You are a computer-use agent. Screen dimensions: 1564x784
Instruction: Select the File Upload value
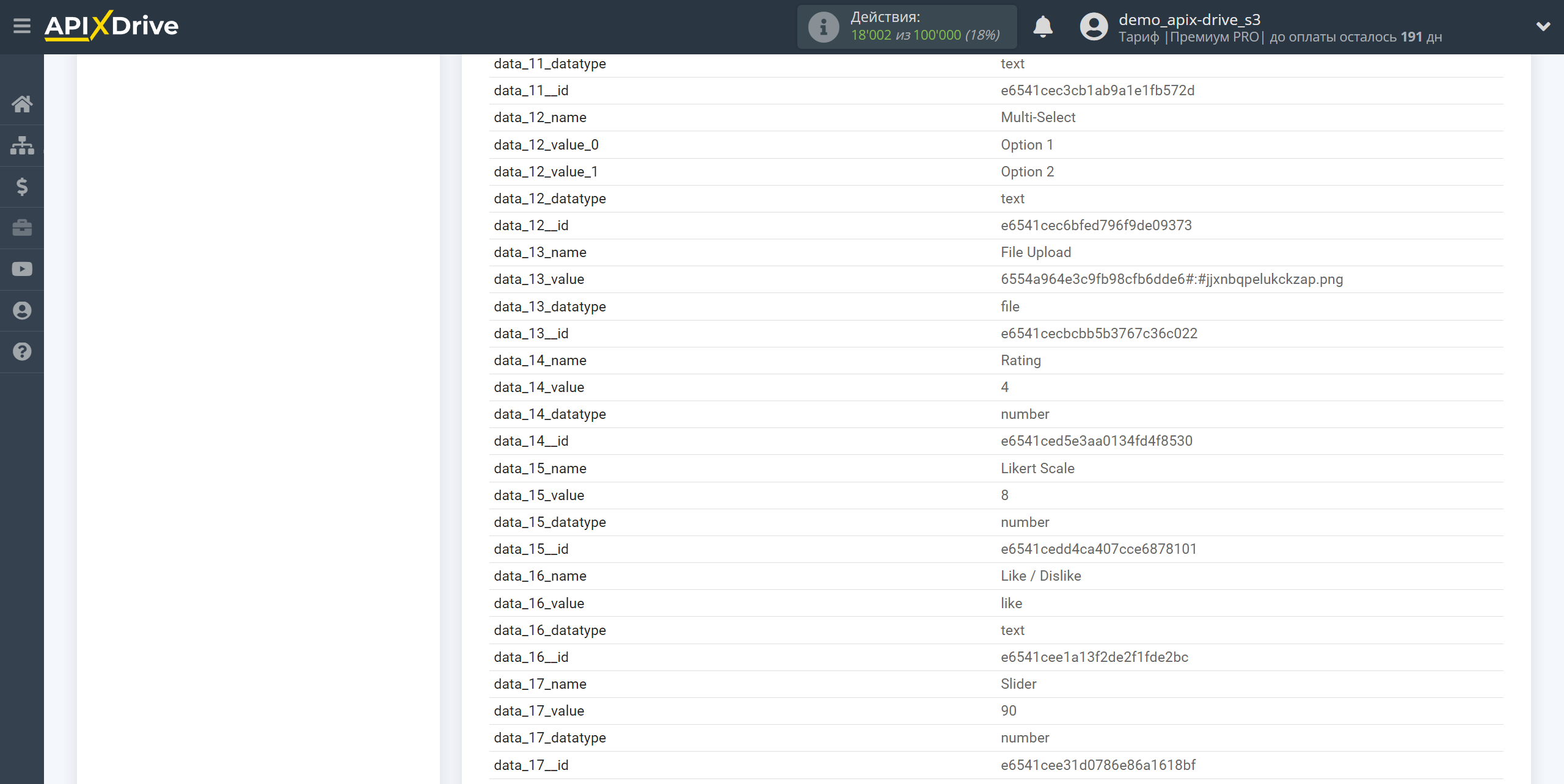[x=1036, y=252]
